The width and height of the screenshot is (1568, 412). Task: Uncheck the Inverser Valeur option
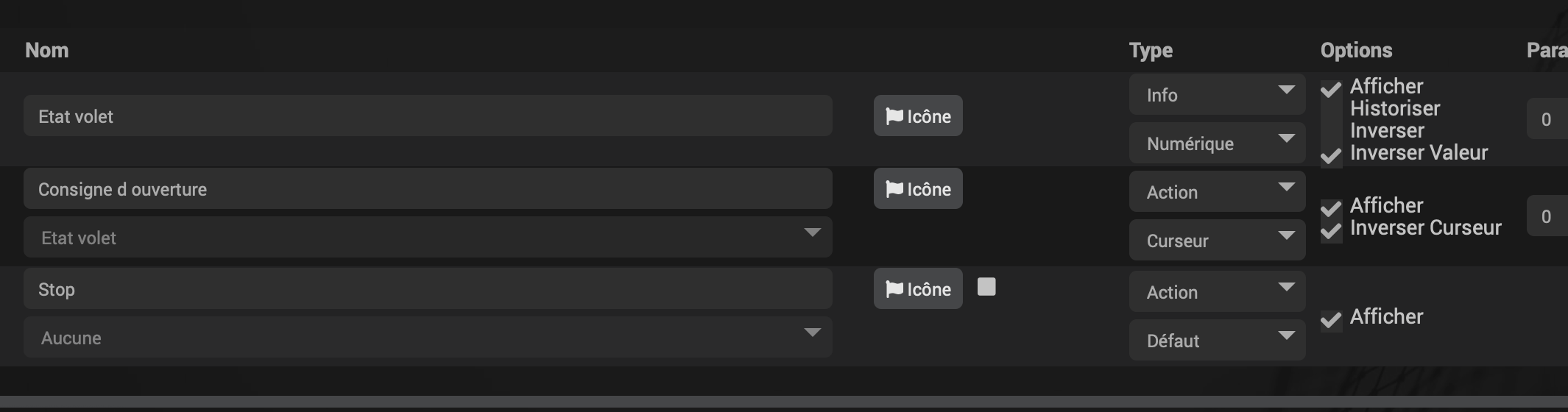click(x=1331, y=157)
